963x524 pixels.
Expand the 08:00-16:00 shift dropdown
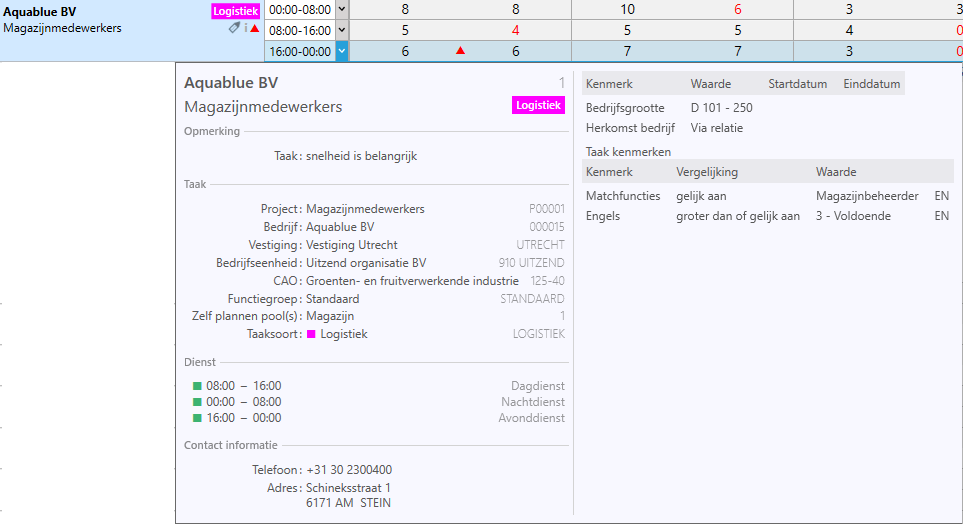pos(341,30)
